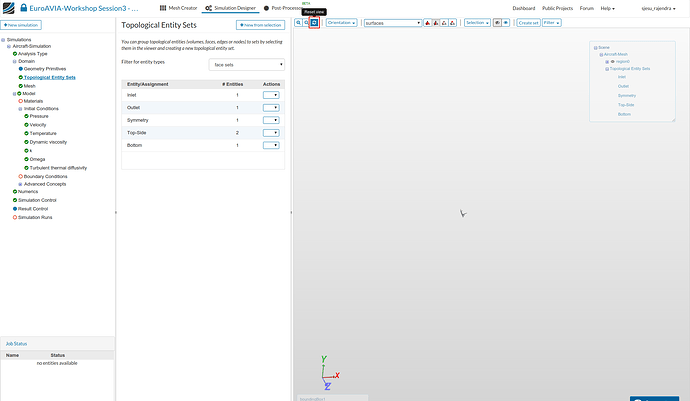Collapse the Model tree node
The image size is (690, 401).
15,94
